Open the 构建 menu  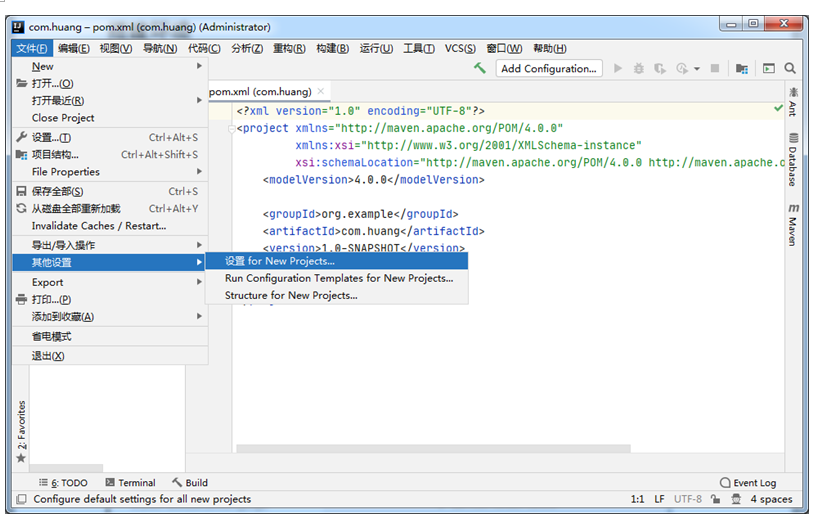[333, 48]
